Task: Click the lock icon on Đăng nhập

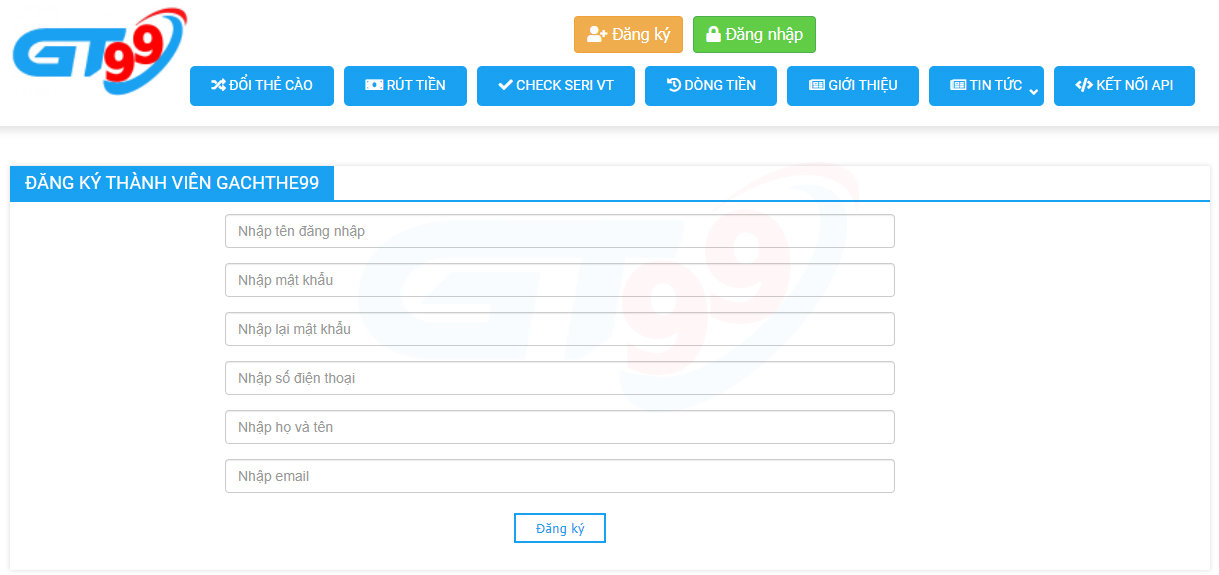Action: (713, 35)
